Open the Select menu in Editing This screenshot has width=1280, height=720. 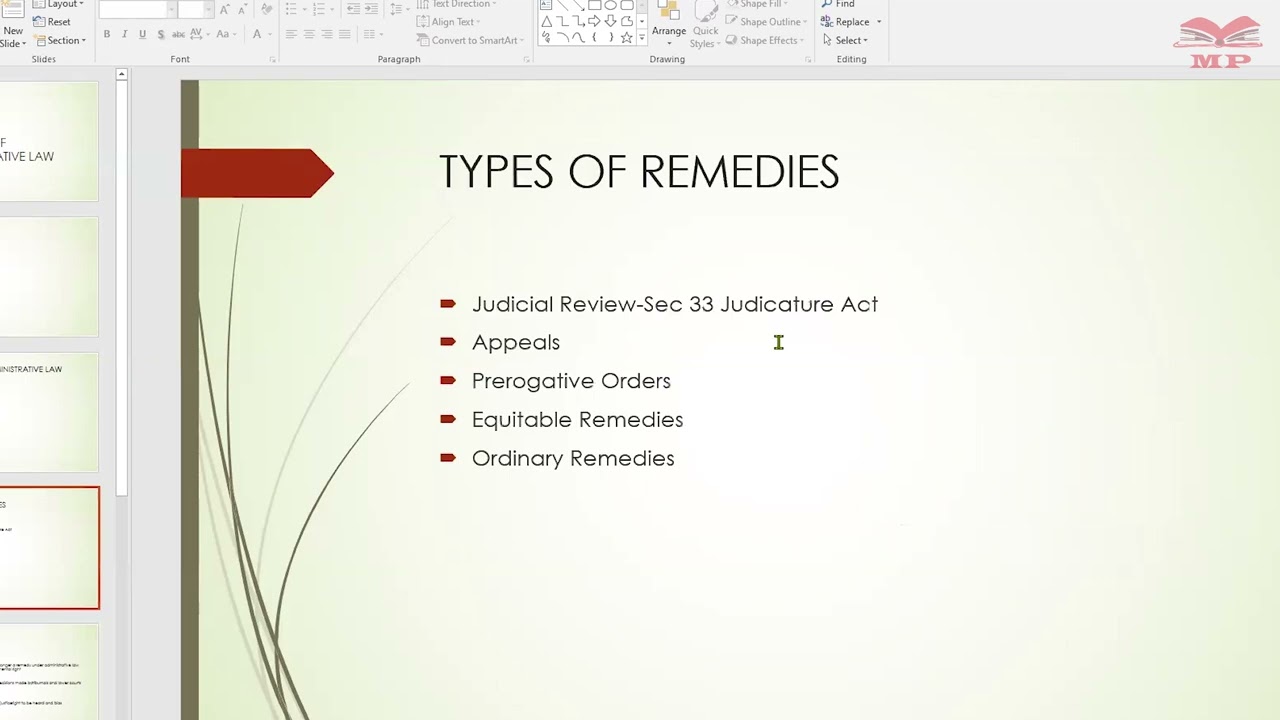(x=845, y=40)
